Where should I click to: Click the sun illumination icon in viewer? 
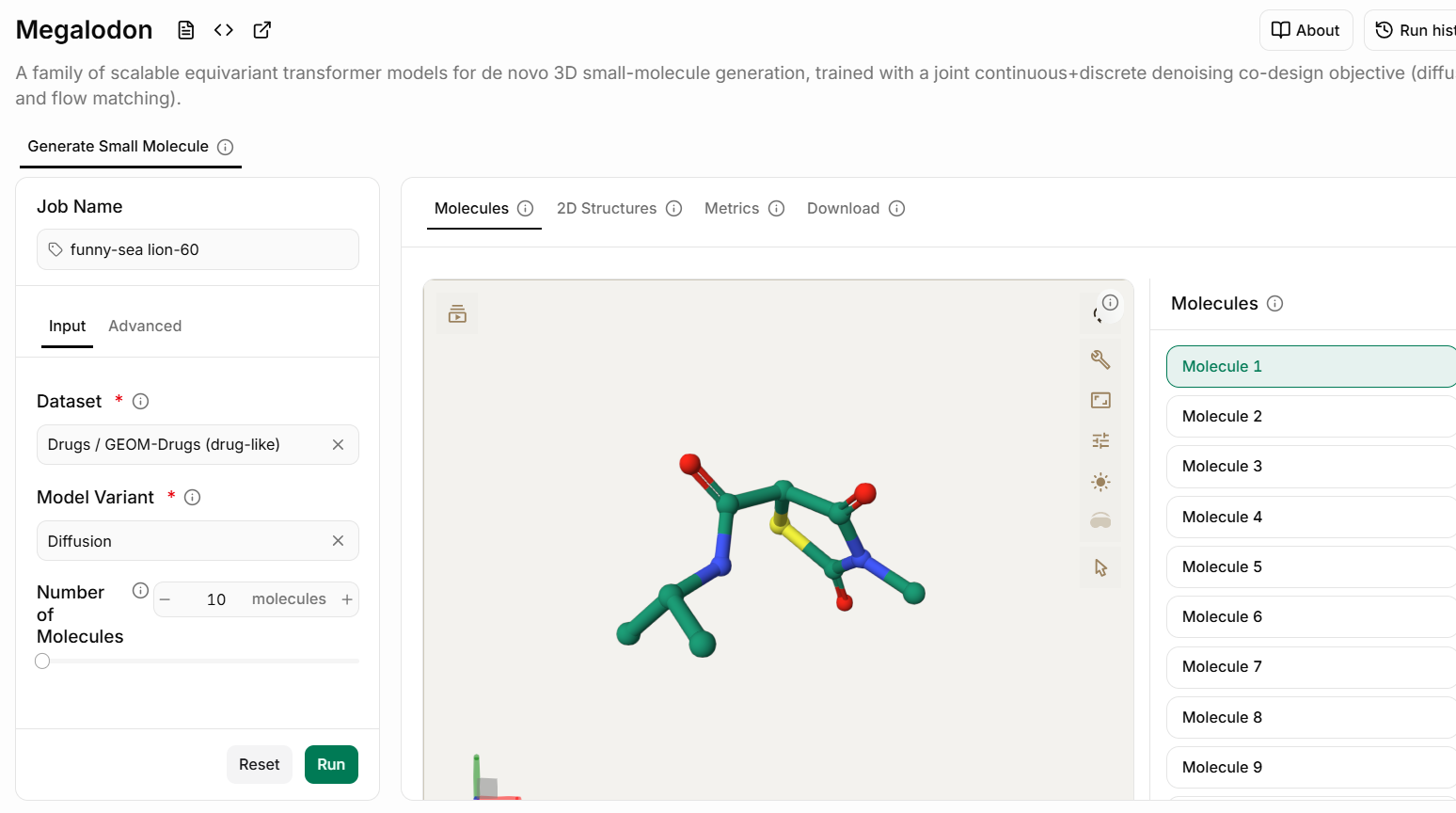[x=1100, y=482]
